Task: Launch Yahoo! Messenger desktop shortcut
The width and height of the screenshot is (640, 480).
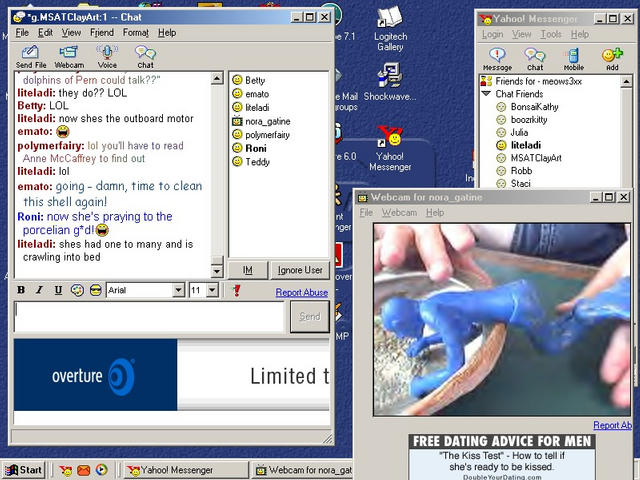Action: coord(390,149)
